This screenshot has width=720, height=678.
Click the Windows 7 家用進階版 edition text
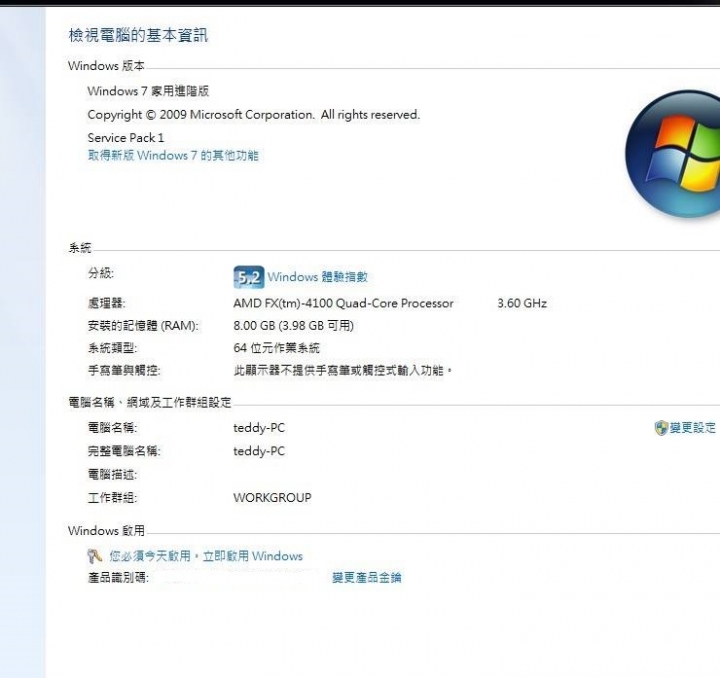(x=148, y=91)
